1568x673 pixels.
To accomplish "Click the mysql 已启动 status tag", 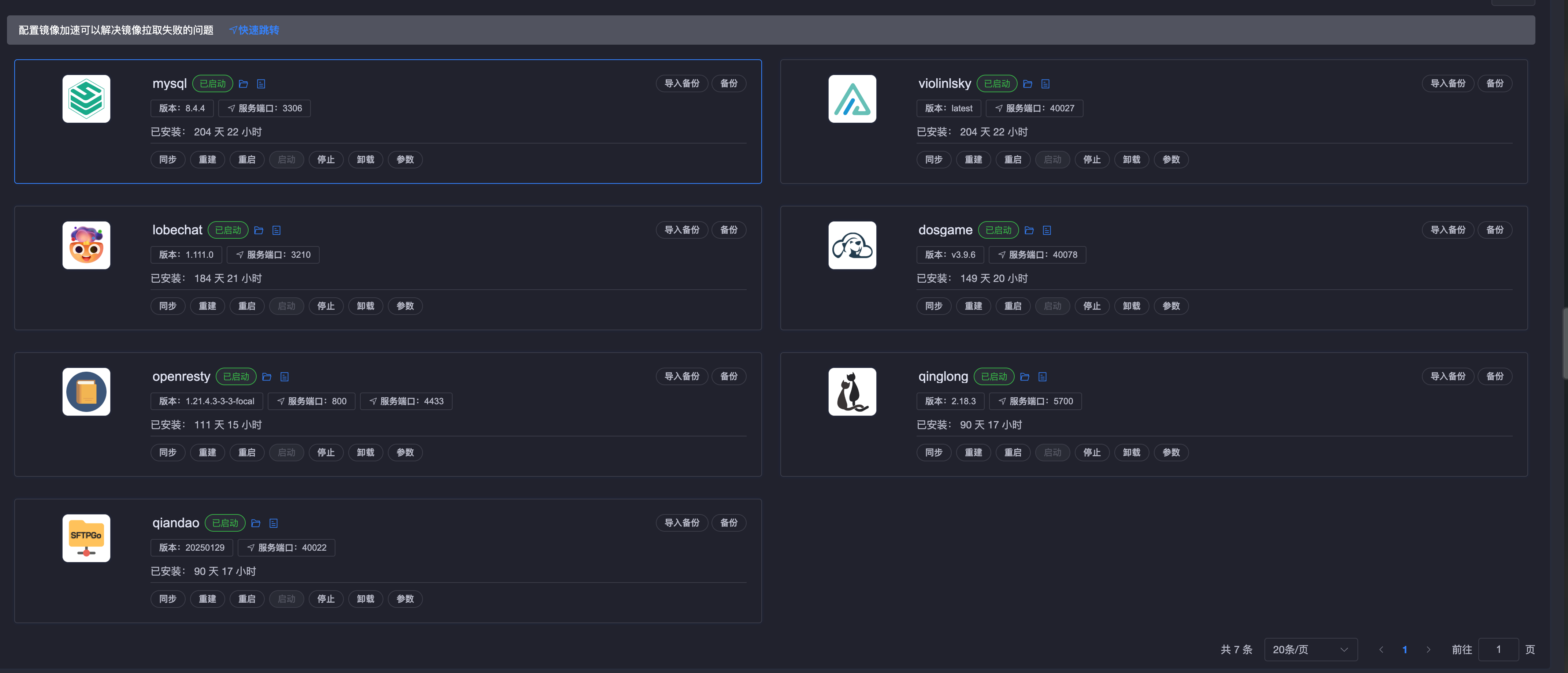I will [x=213, y=84].
